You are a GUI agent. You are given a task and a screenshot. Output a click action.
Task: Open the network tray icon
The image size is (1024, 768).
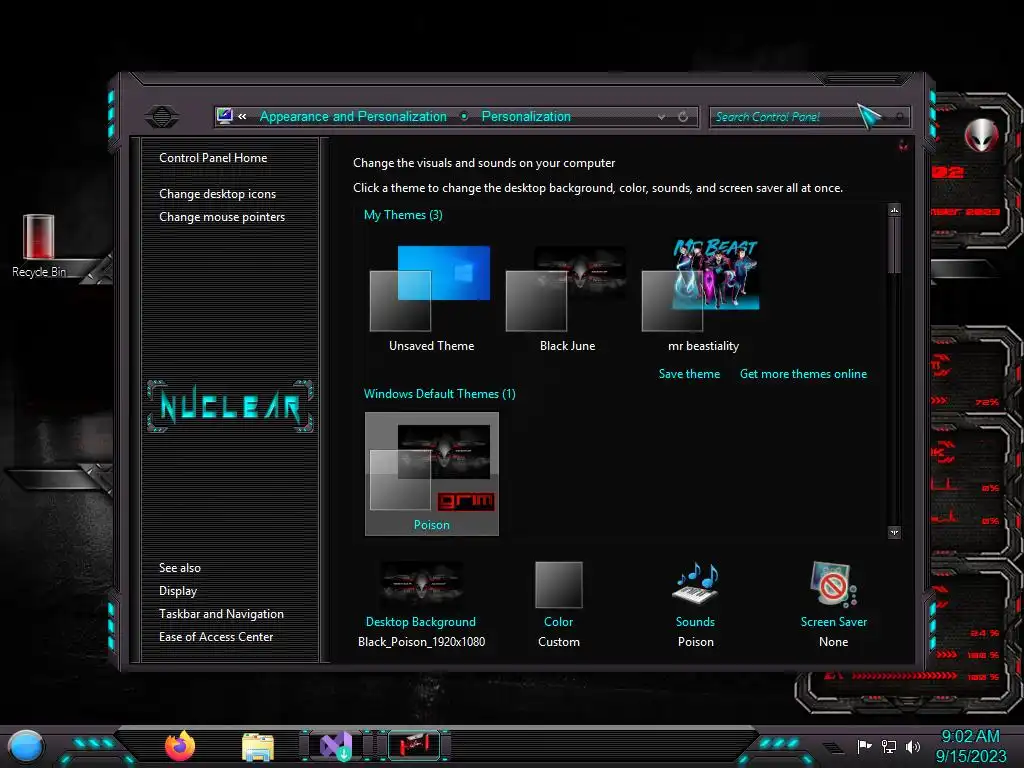889,746
